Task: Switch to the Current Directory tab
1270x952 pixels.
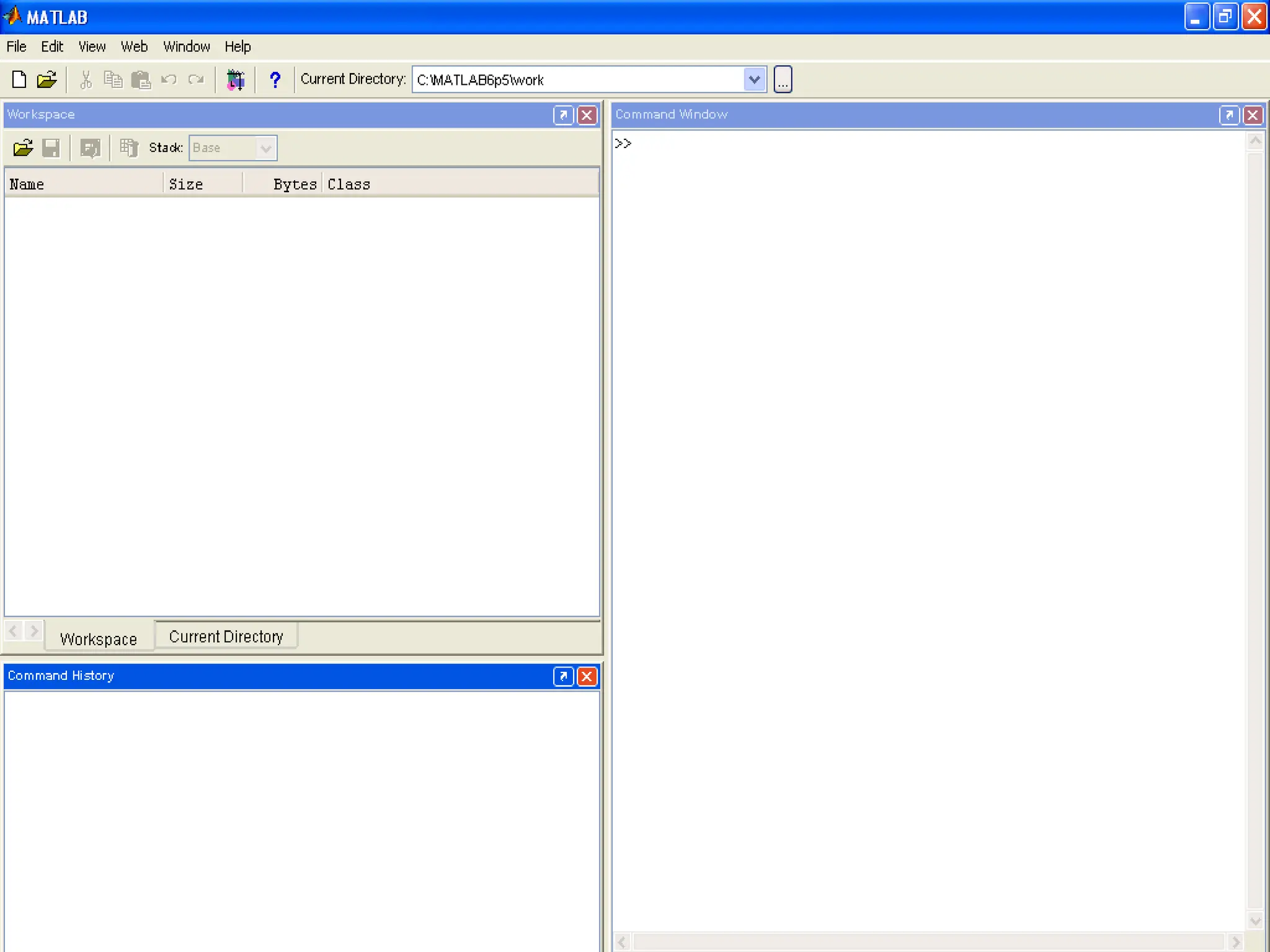Action: pyautogui.click(x=226, y=637)
